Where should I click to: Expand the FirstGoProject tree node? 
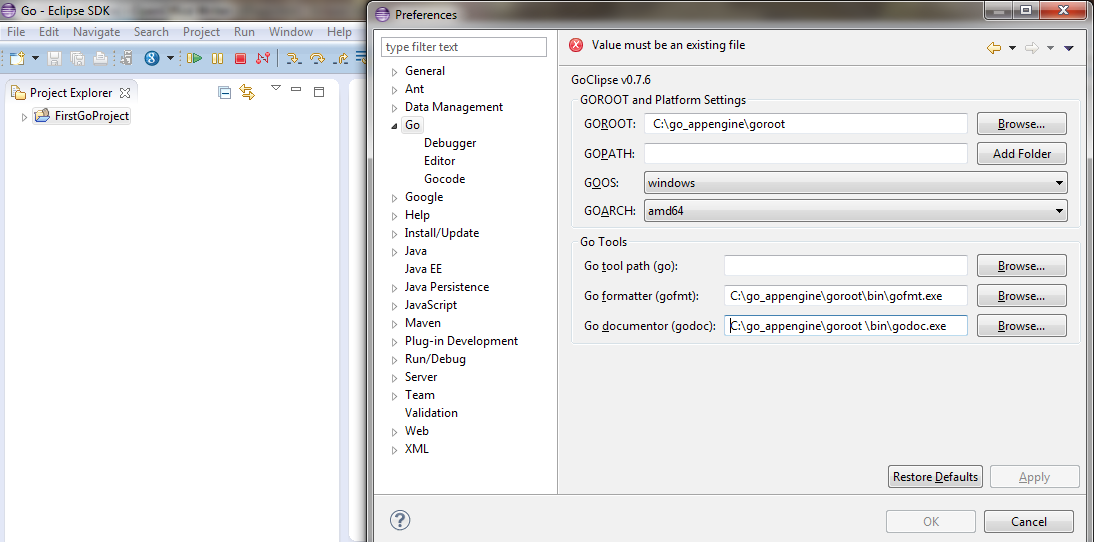24,117
